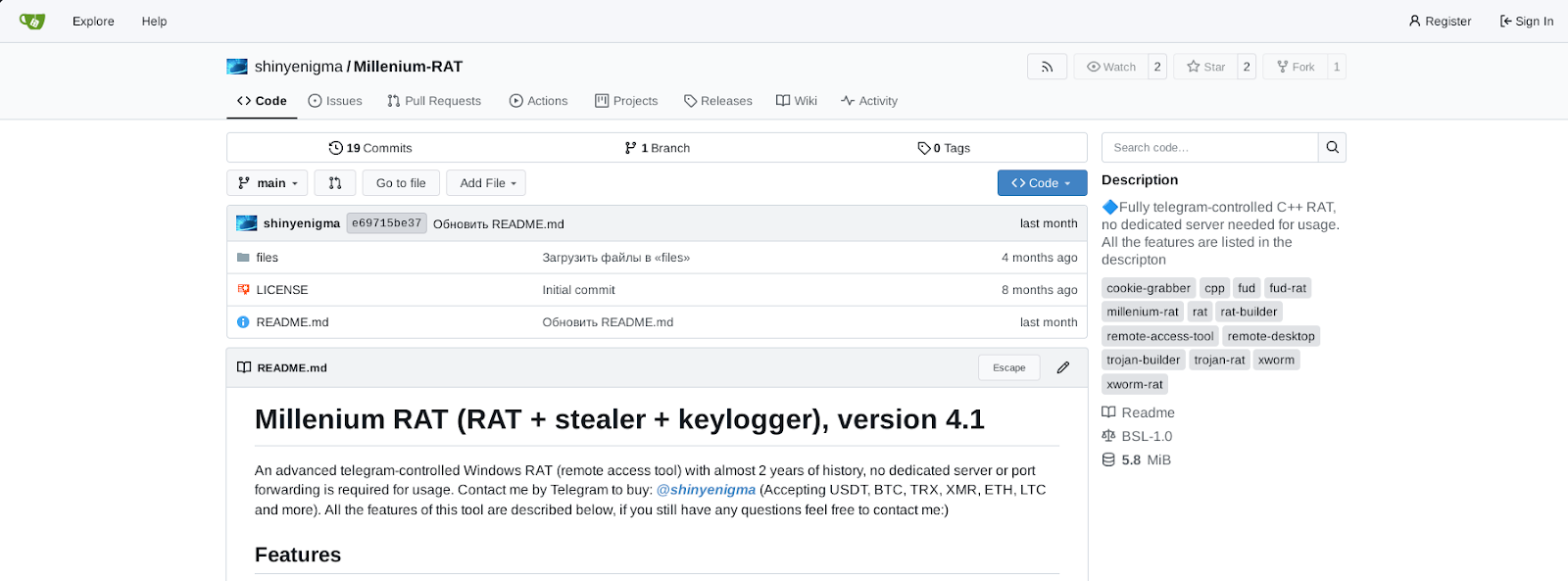Viewport: 1568px width, 581px height.
Task: Open the main branch dropdown
Action: 268,183
